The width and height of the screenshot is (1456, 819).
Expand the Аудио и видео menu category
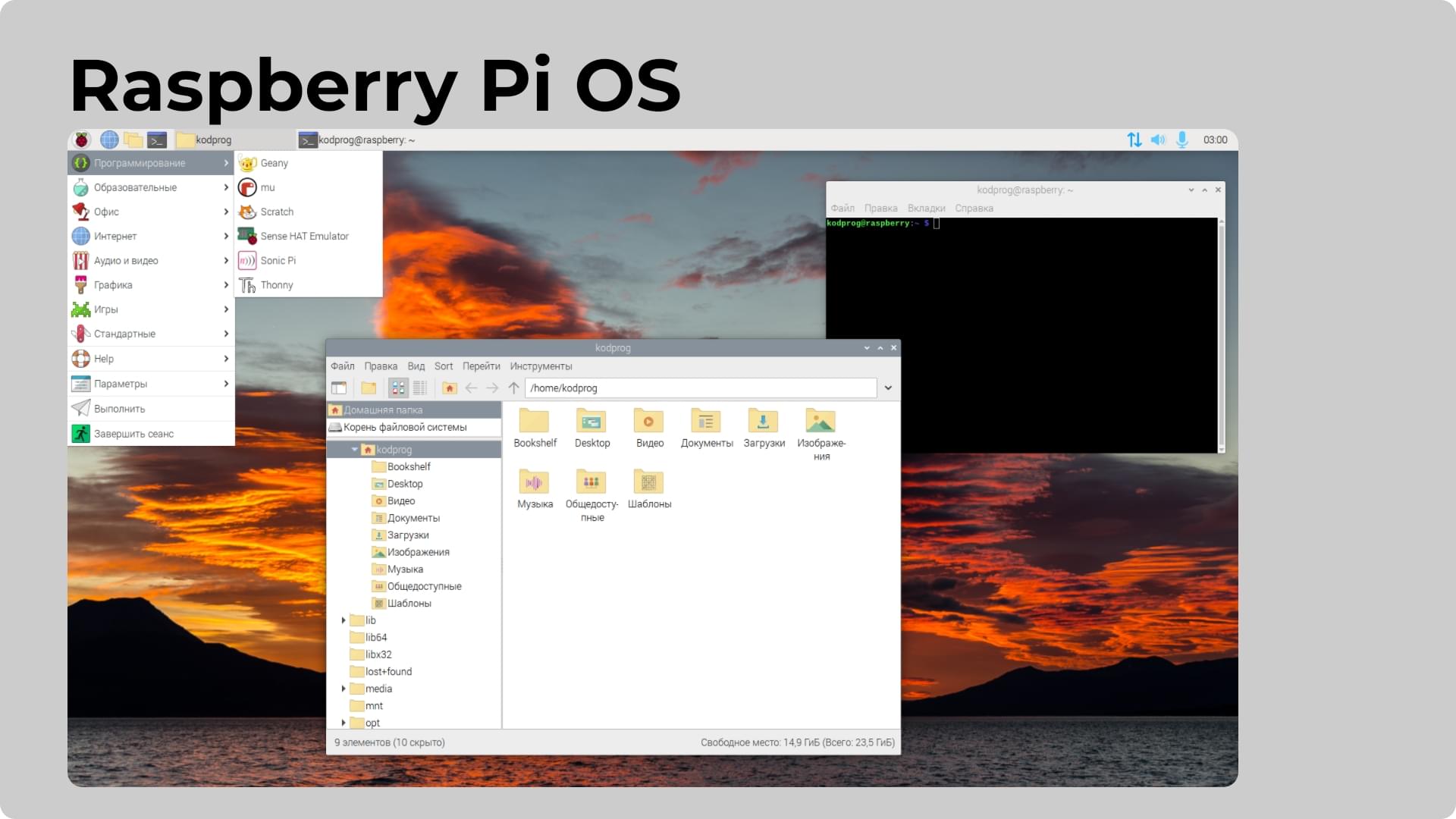pos(151,260)
